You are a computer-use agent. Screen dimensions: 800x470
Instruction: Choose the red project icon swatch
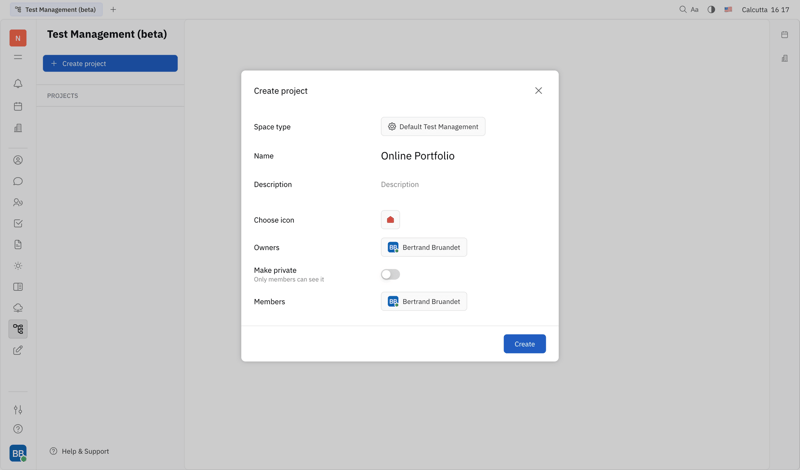click(390, 220)
